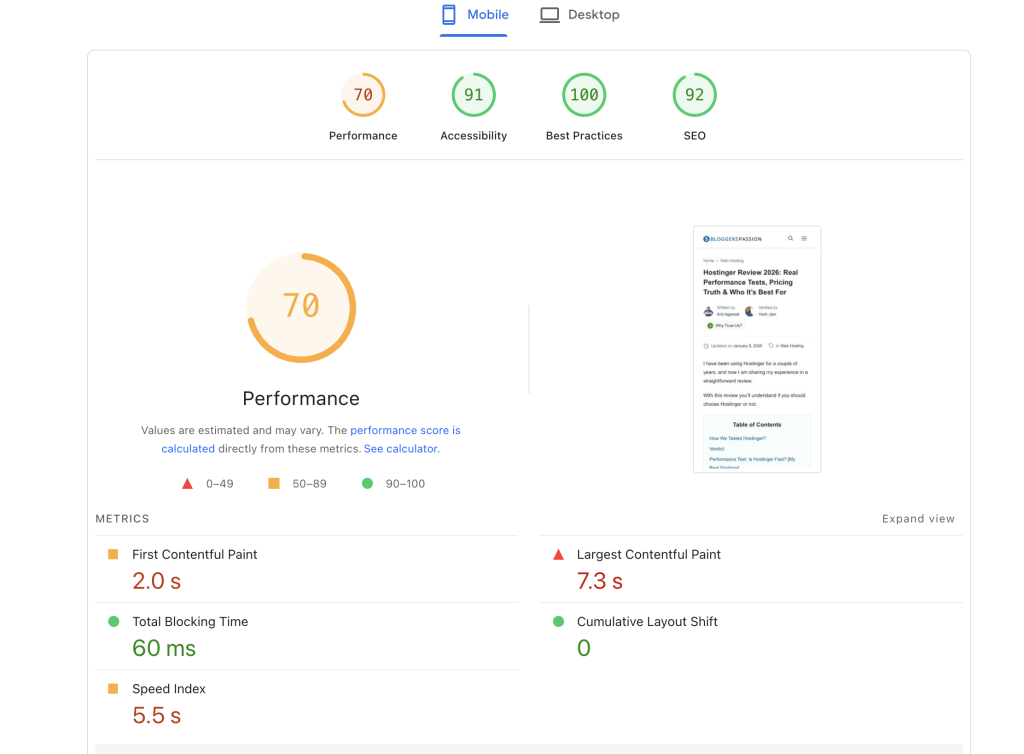
Task: Select the Mobile tab
Action: (x=475, y=15)
